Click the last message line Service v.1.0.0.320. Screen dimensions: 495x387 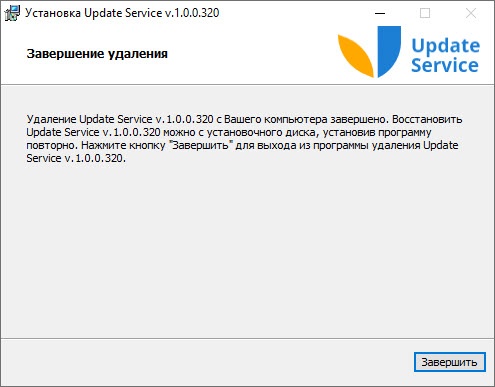pyautogui.click(x=76, y=158)
